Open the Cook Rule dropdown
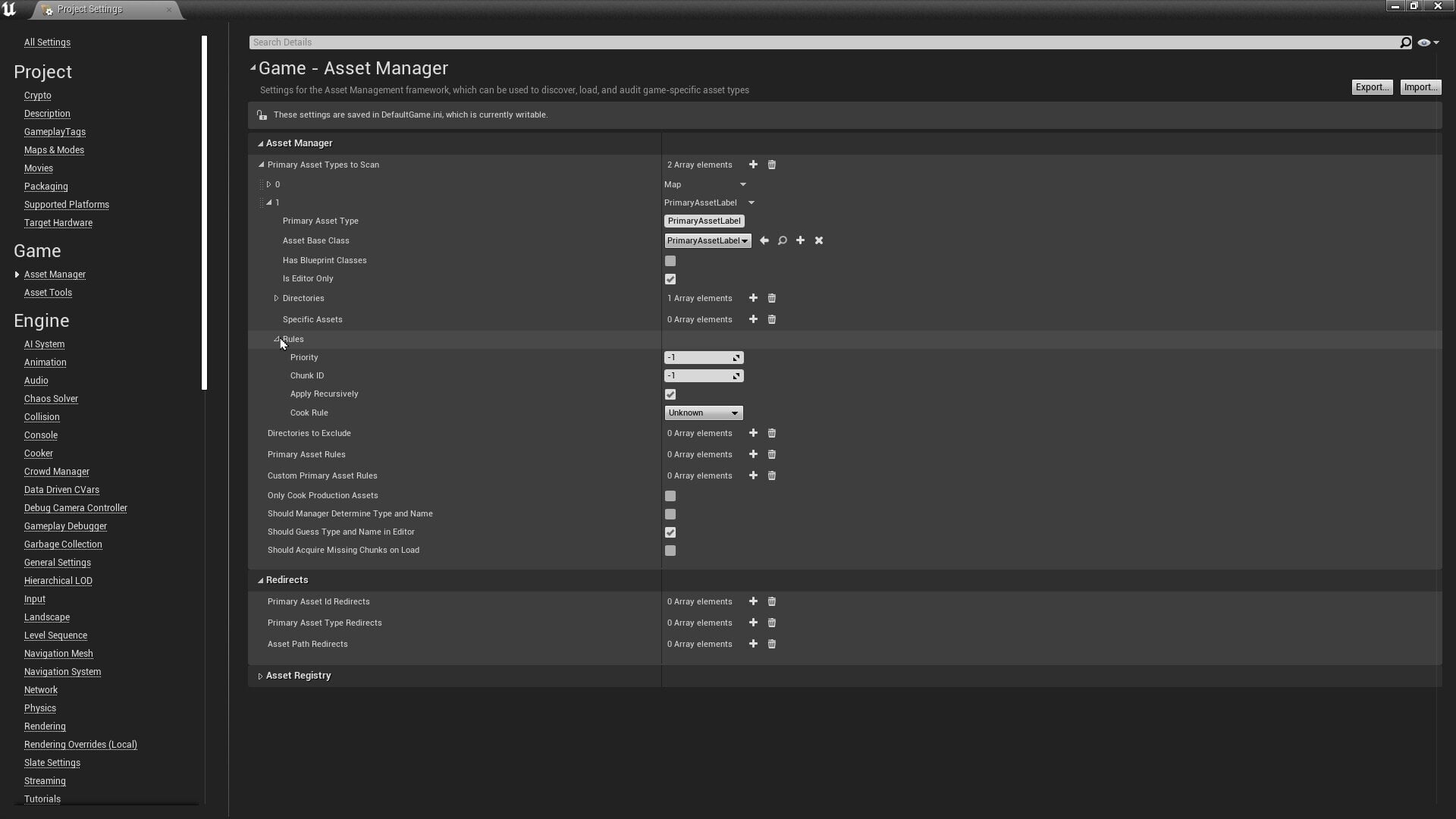 [704, 413]
